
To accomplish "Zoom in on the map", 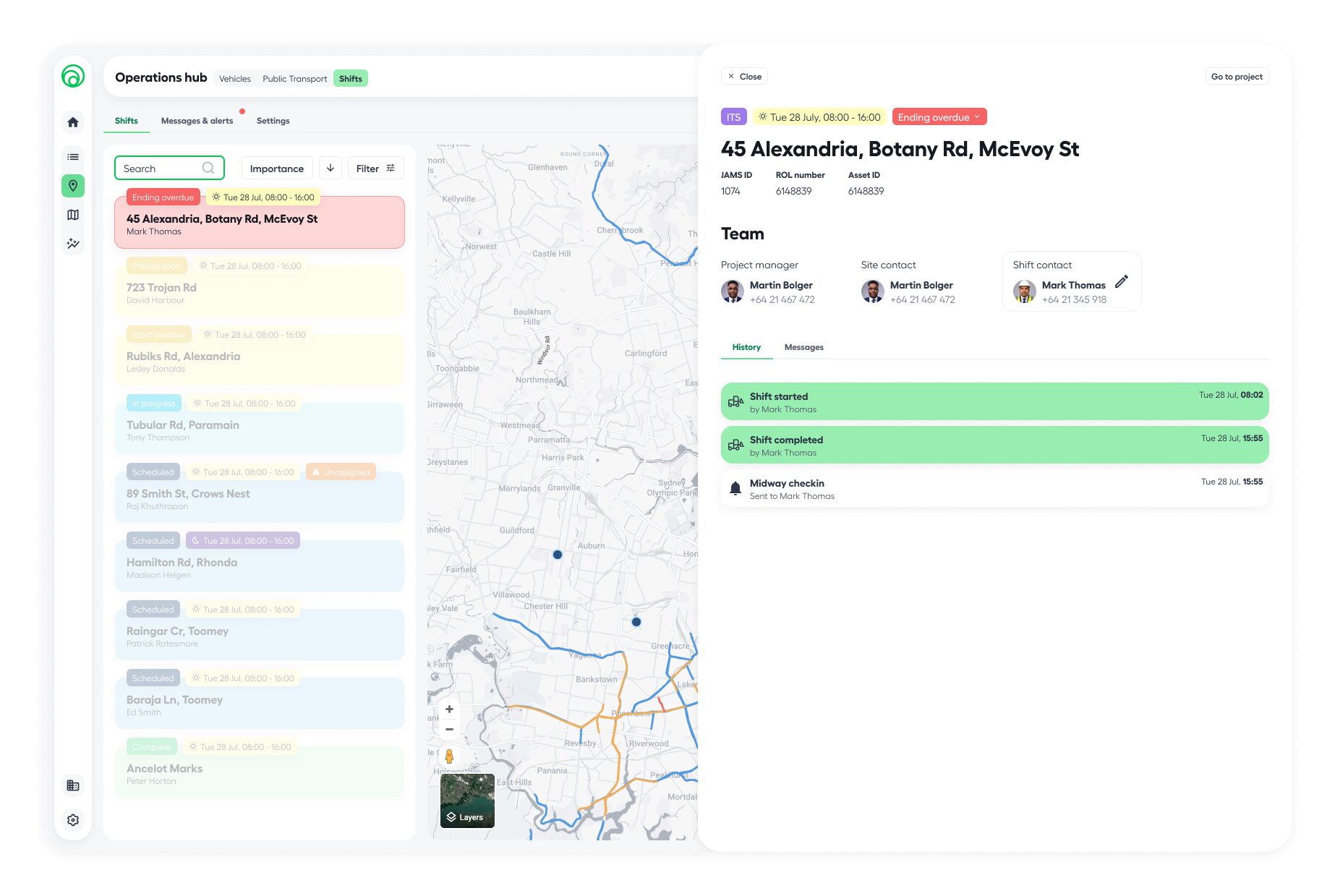I will [x=449, y=709].
